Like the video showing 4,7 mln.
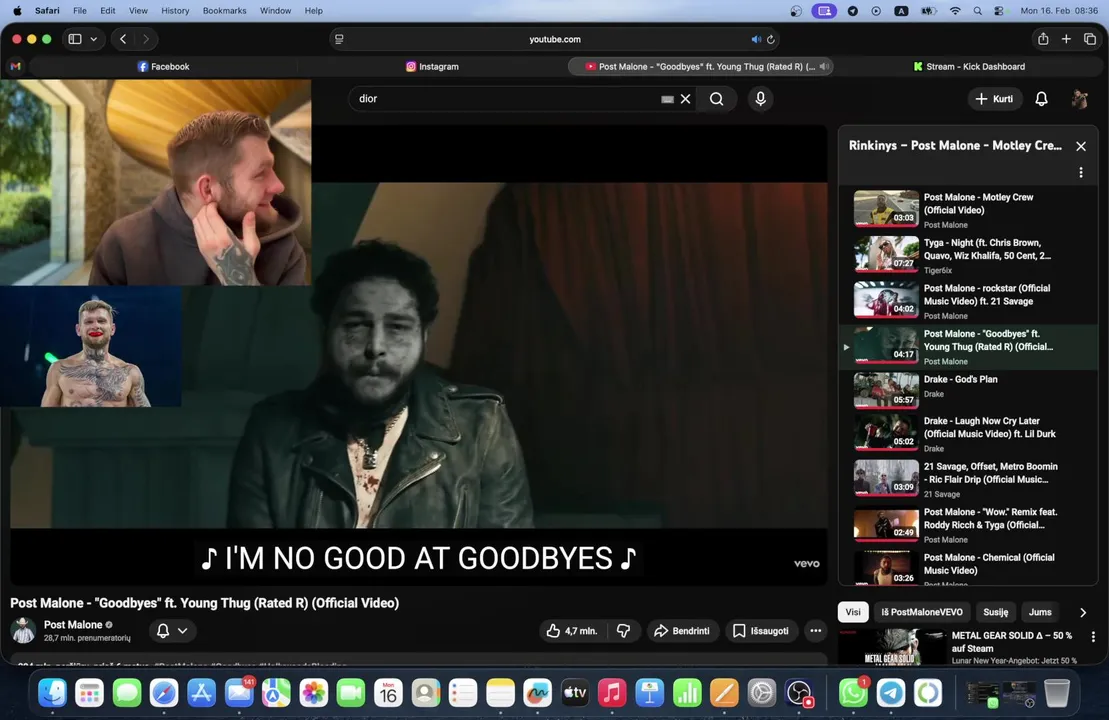Image resolution: width=1109 pixels, height=720 pixels. pos(571,631)
